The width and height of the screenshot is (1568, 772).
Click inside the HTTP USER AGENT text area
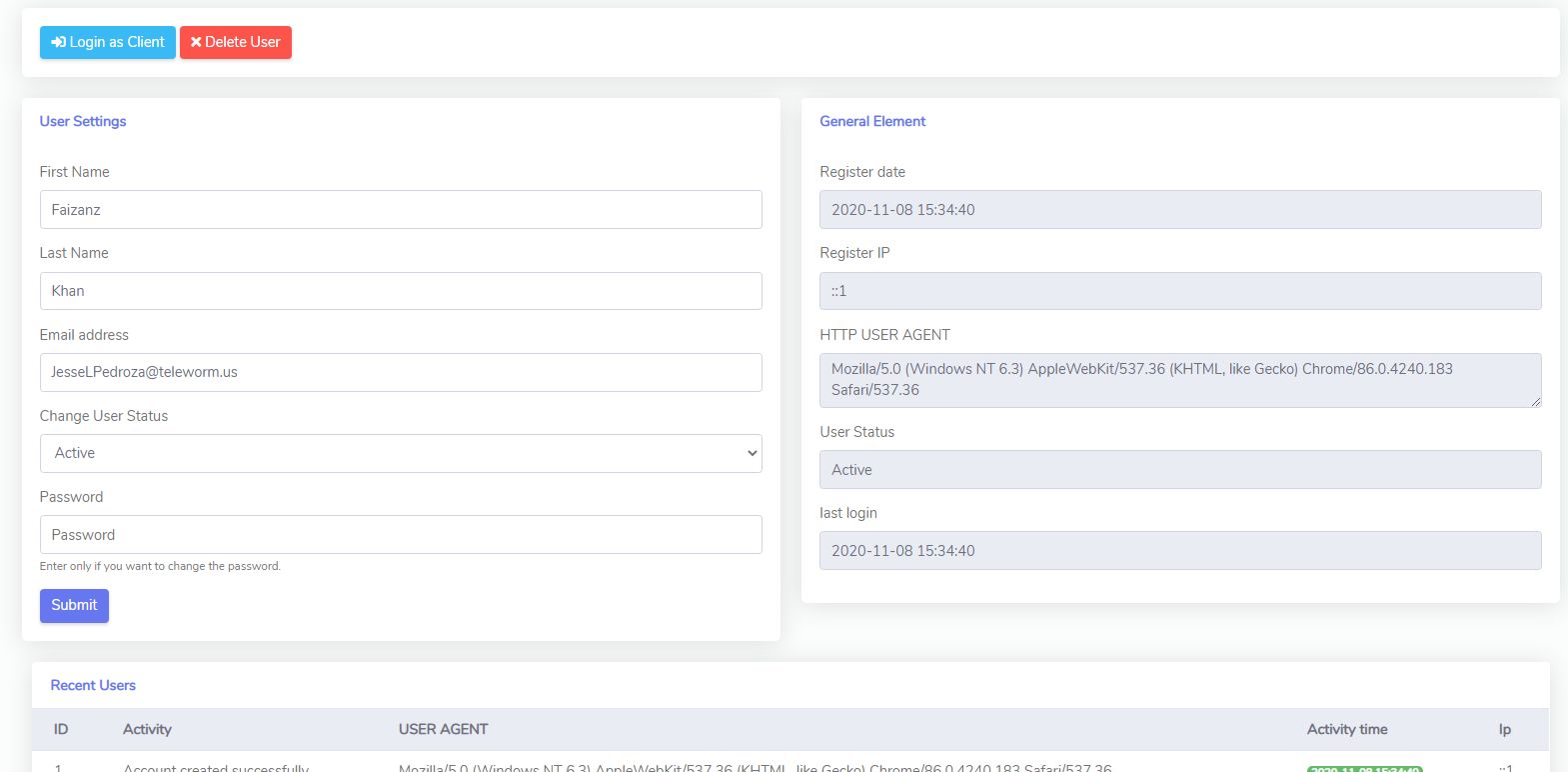[1180, 380]
